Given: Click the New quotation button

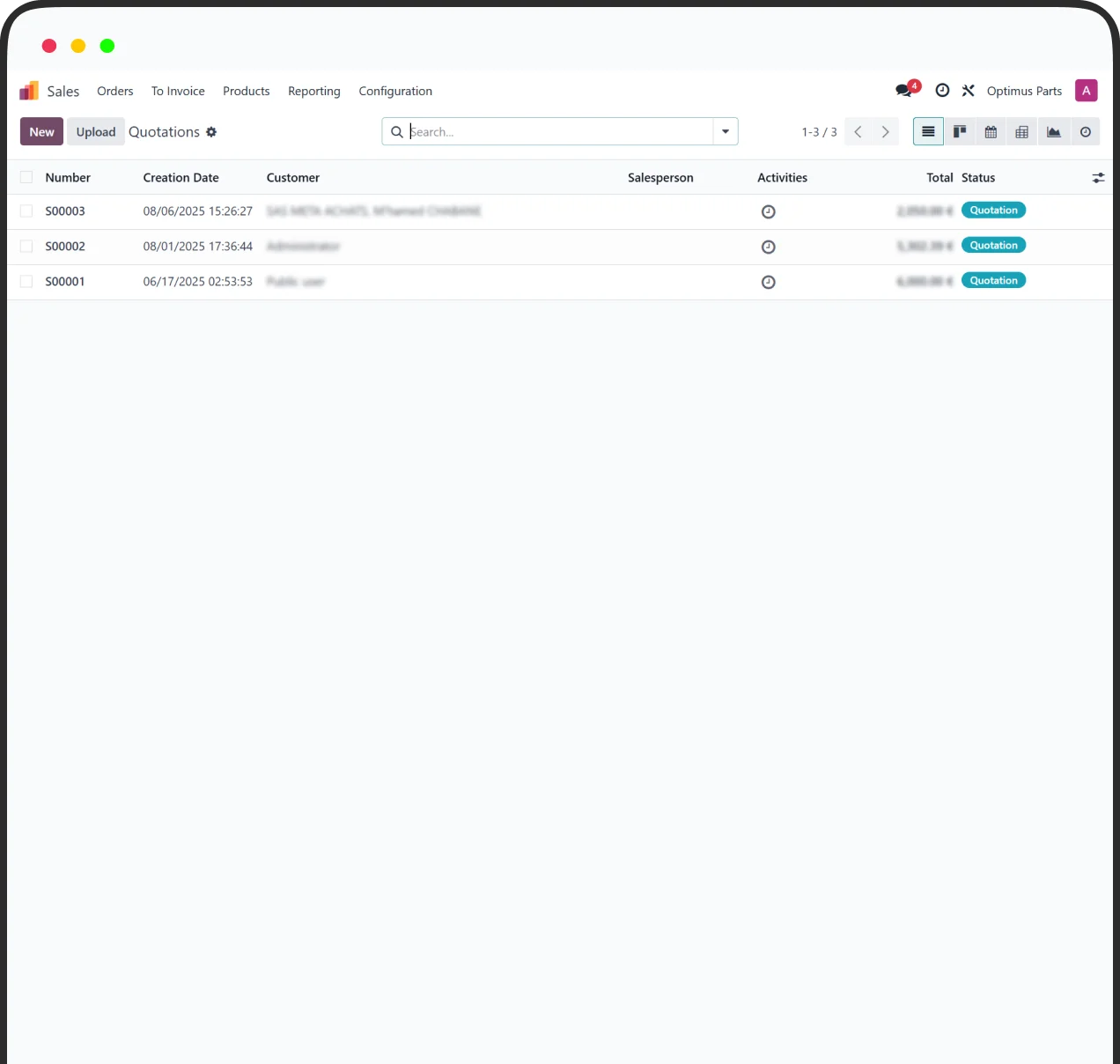Looking at the screenshot, I should pyautogui.click(x=41, y=132).
